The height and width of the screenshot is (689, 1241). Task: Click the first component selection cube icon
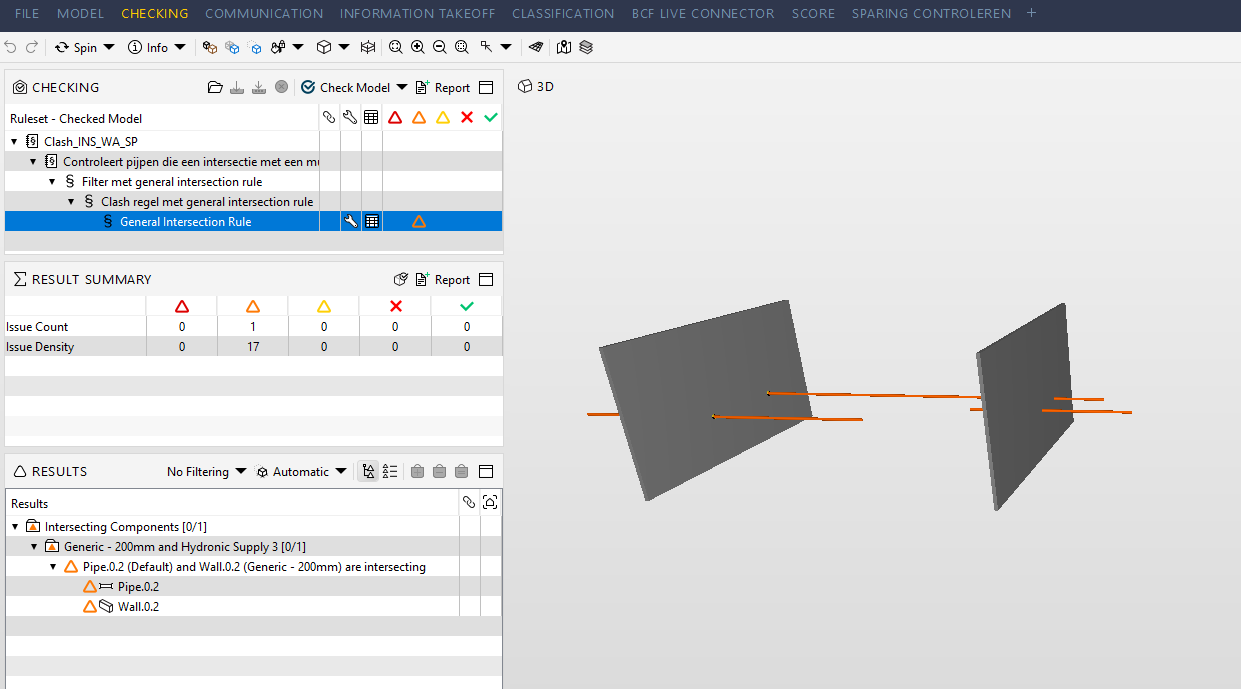coord(209,47)
